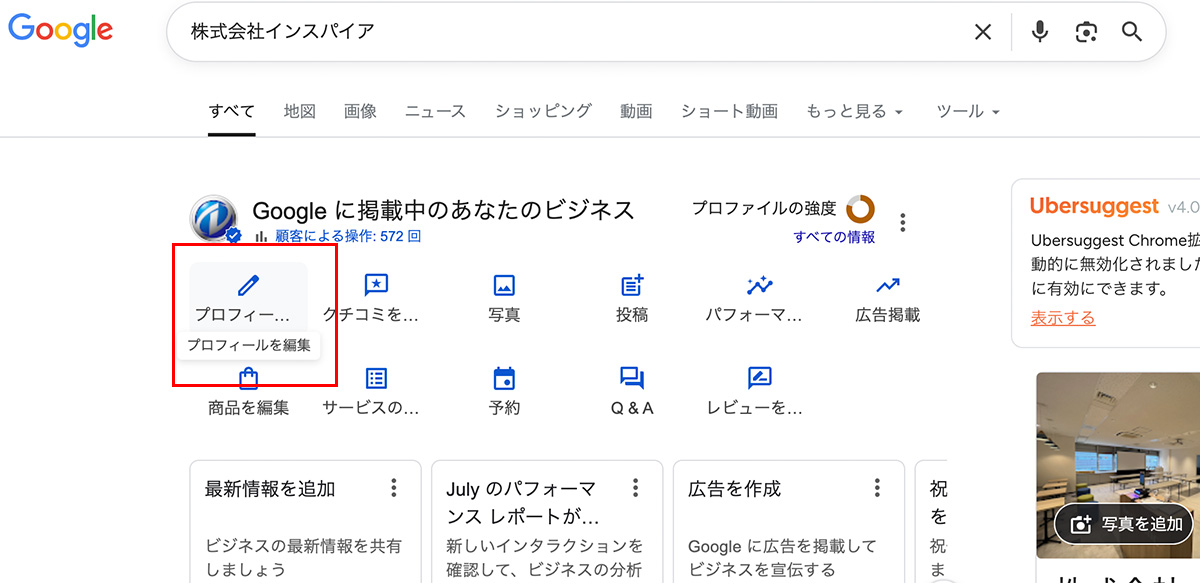Switch to the 地図 tab
This screenshot has width=1200, height=585.
click(300, 111)
